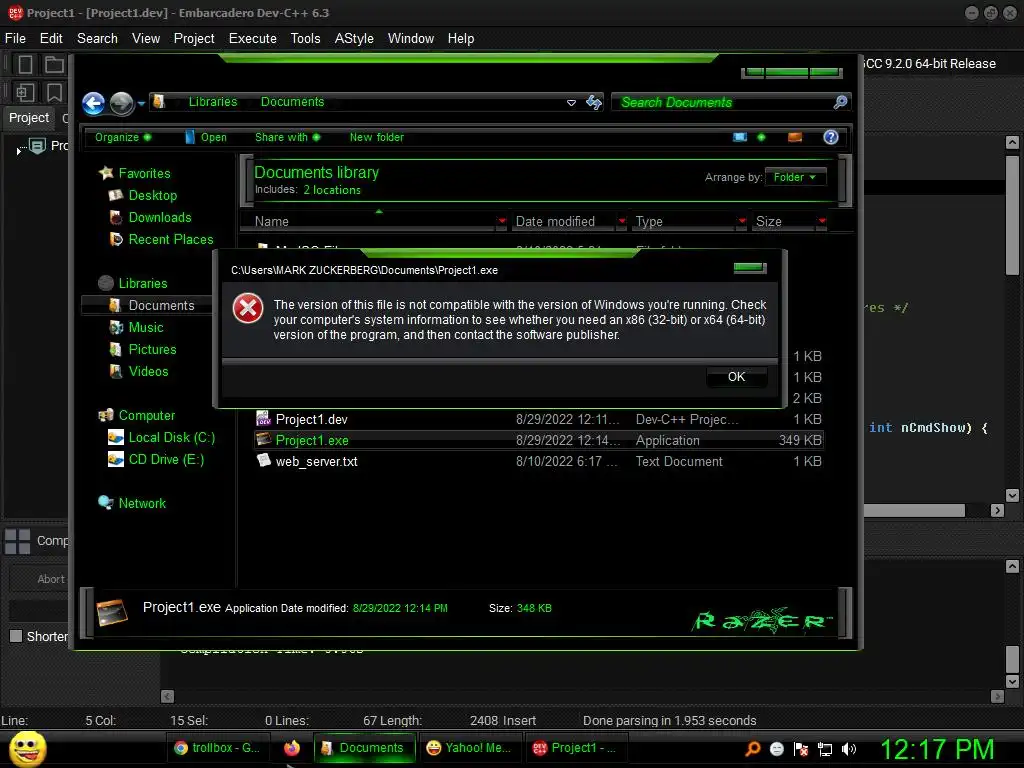Screen dimensions: 1024x768
Task: Open the Share with dropdown
Action: [x=287, y=137]
